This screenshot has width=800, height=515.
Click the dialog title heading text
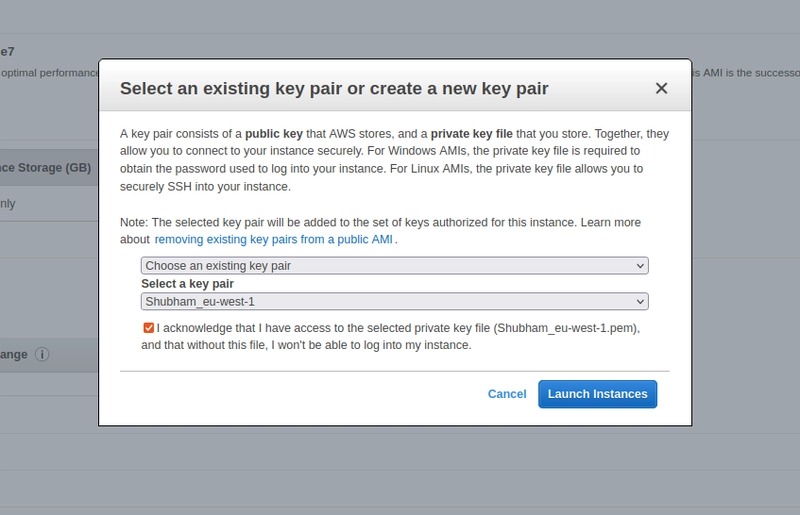click(334, 89)
